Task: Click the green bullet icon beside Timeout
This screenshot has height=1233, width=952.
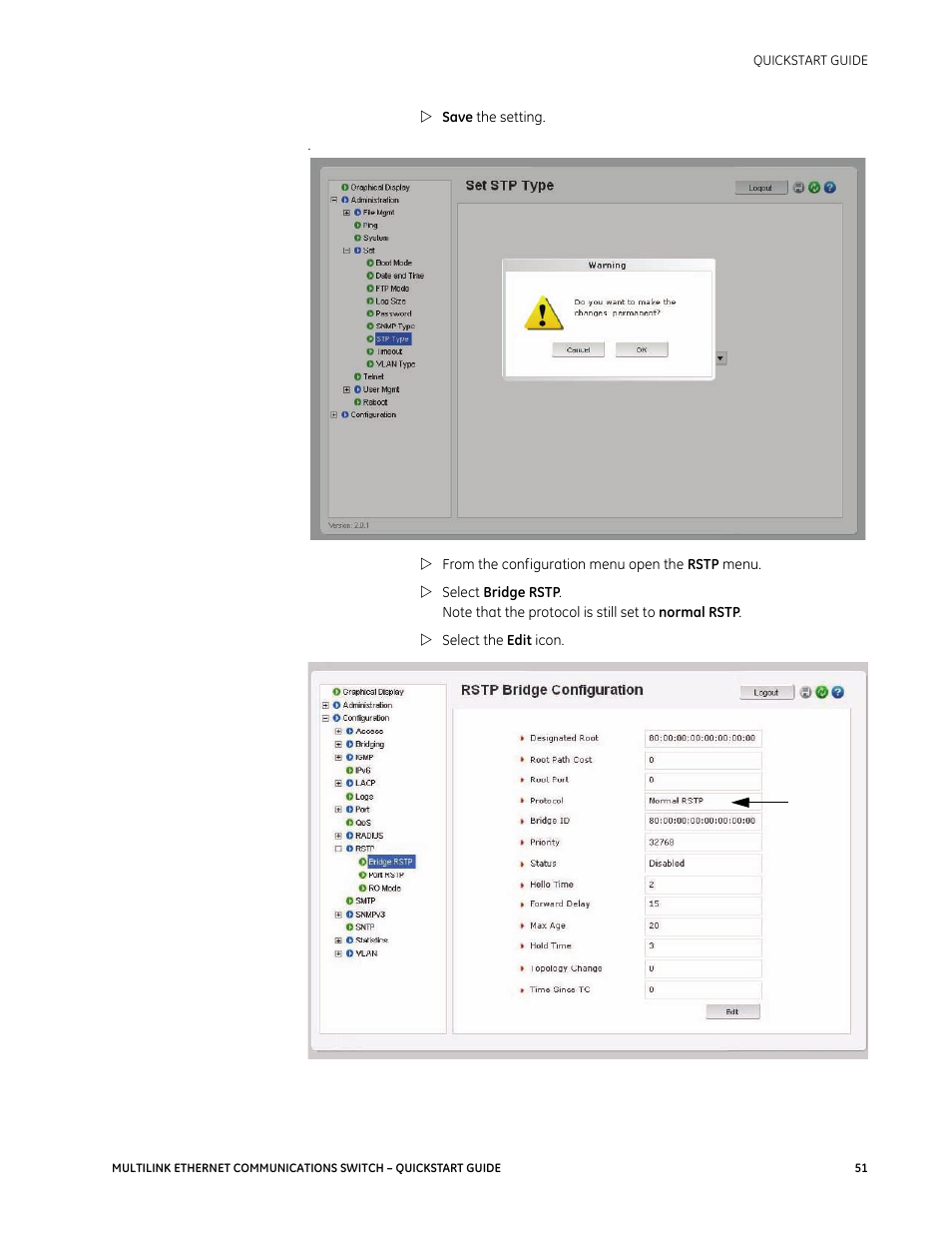Action: click(x=370, y=351)
